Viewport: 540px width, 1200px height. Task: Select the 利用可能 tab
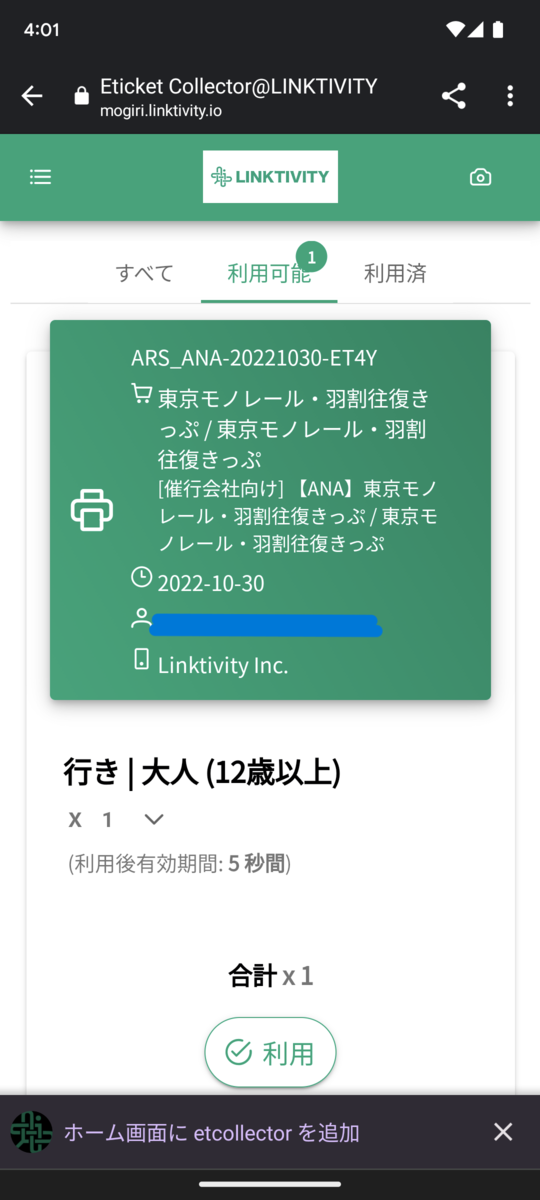[x=269, y=273]
